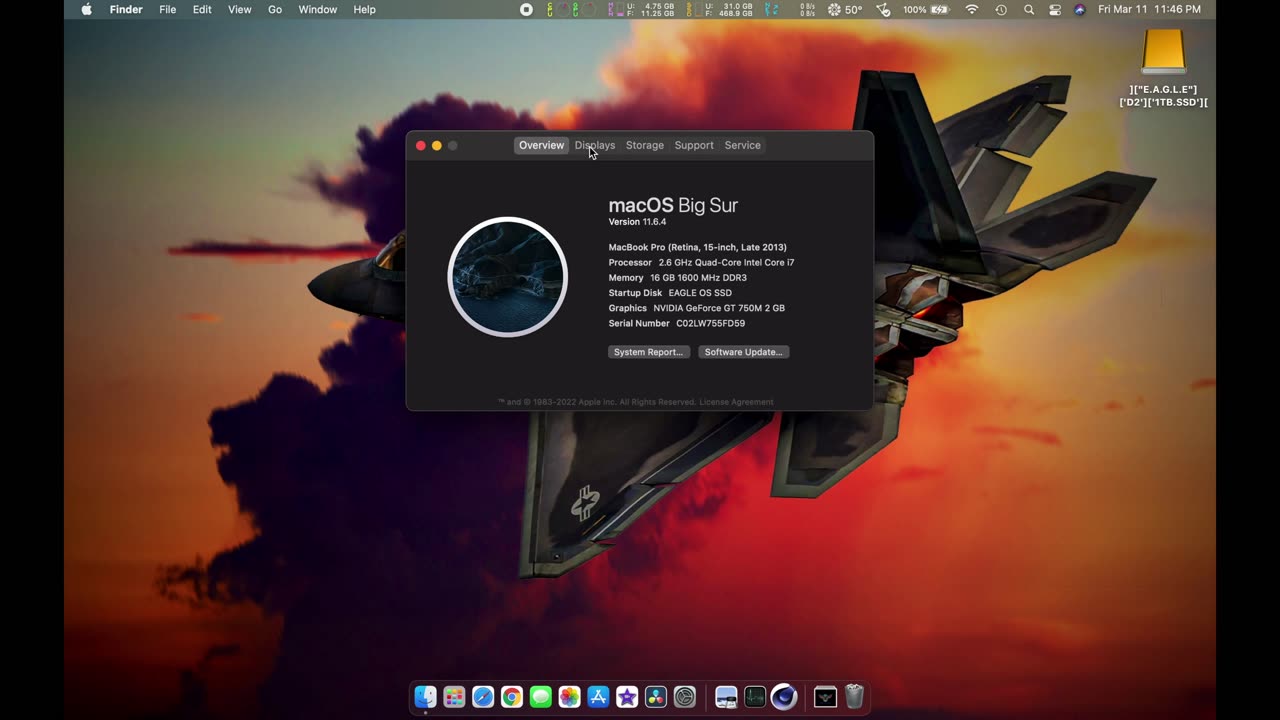Image resolution: width=1280 pixels, height=720 pixels.
Task: Click the macOS Big Sur title
Action: pyautogui.click(x=673, y=205)
